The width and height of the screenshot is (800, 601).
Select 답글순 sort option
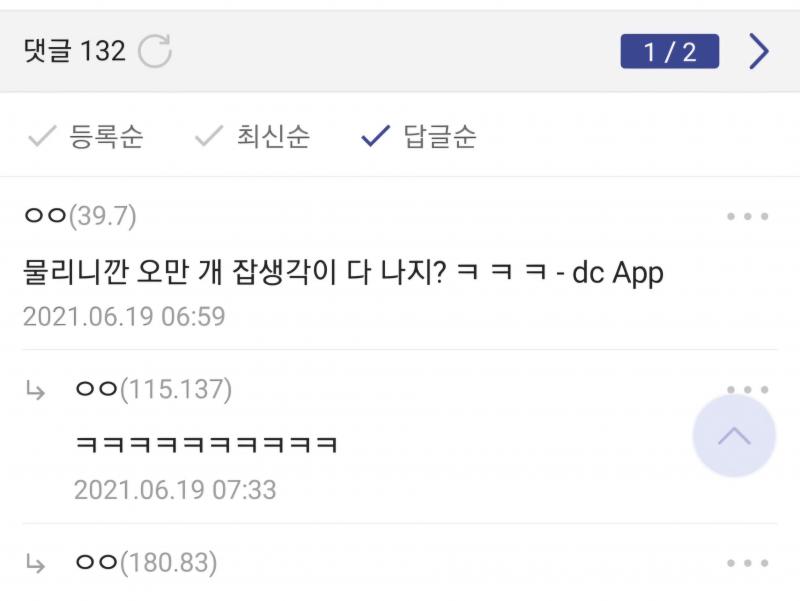[x=418, y=136]
